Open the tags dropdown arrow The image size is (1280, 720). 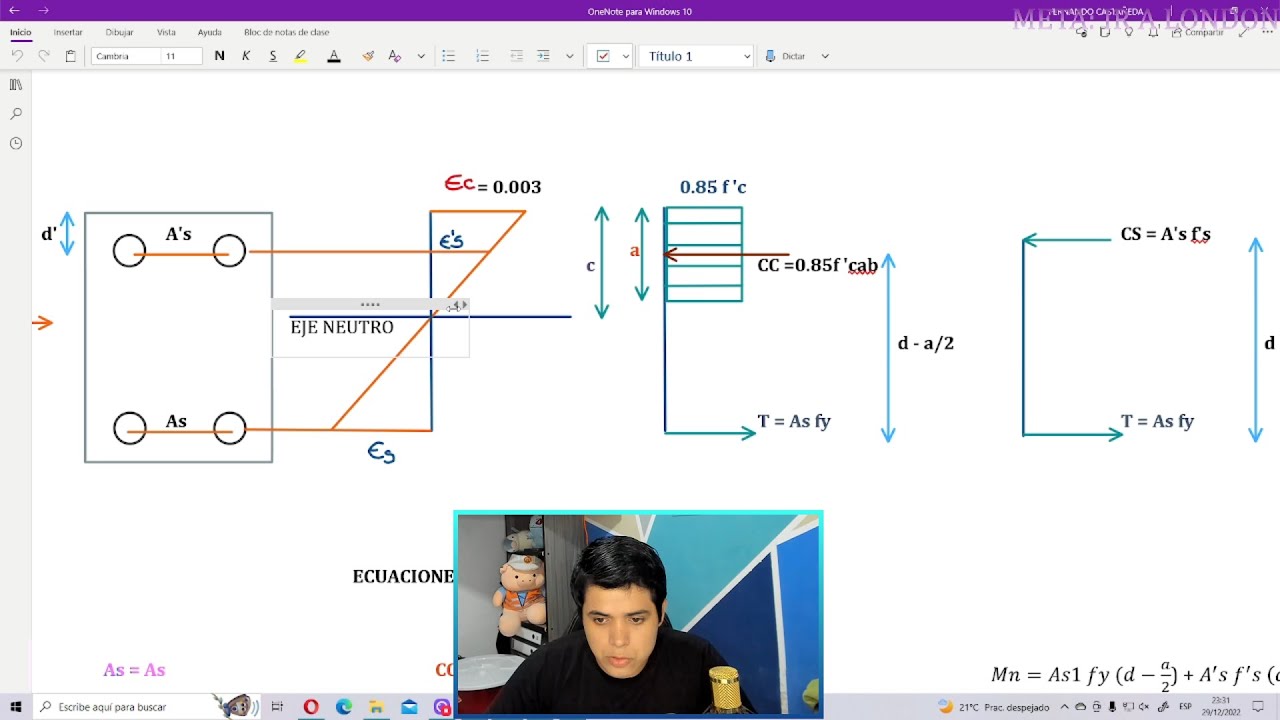[626, 56]
